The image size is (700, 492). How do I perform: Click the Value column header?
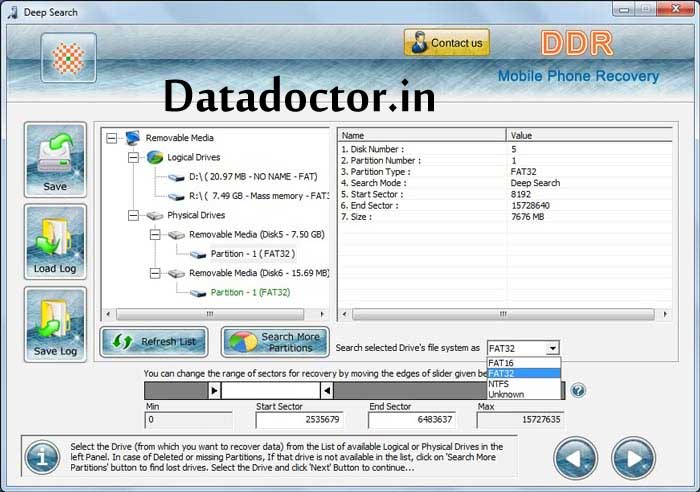point(589,135)
